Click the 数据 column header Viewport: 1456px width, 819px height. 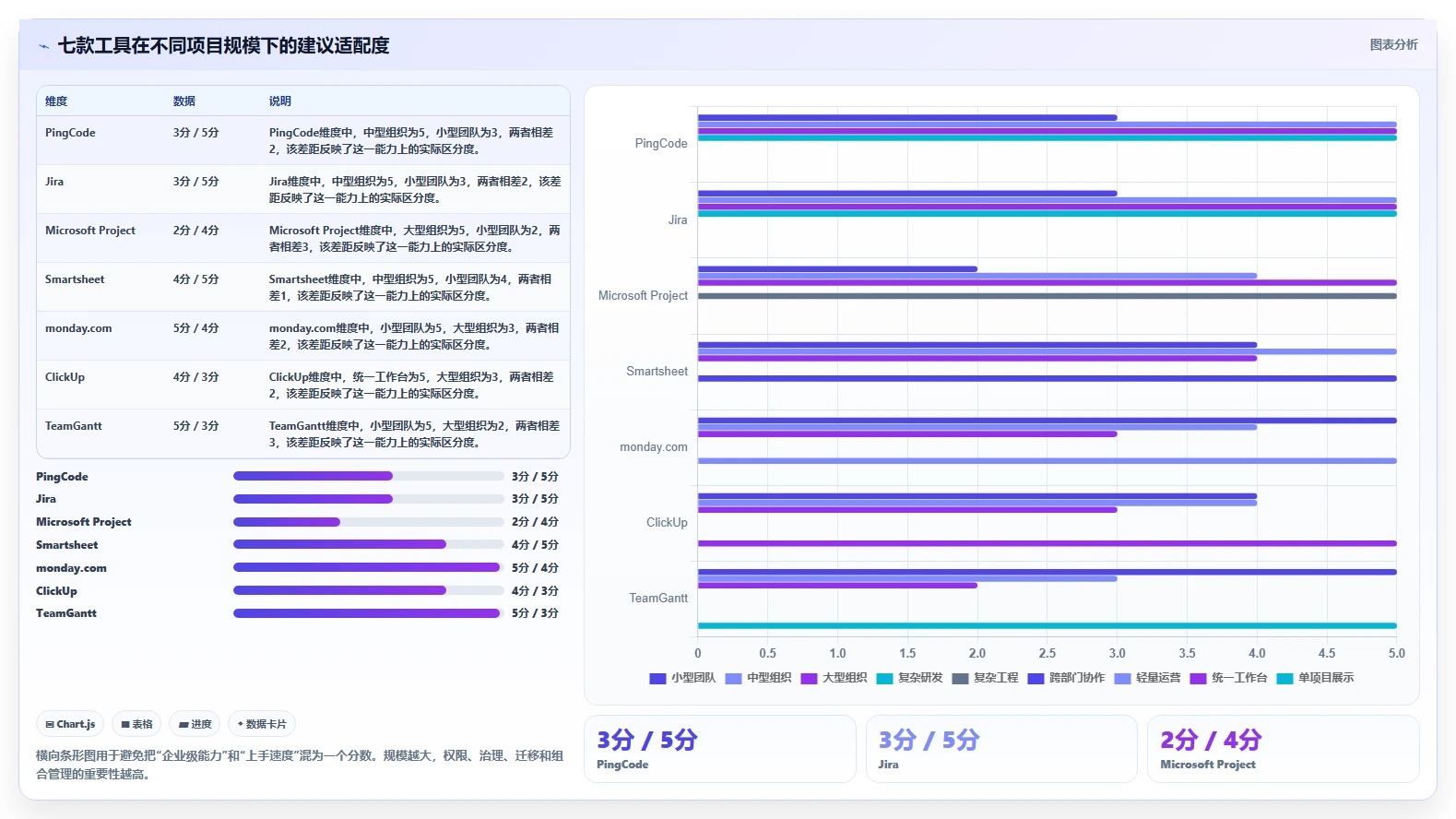184,101
